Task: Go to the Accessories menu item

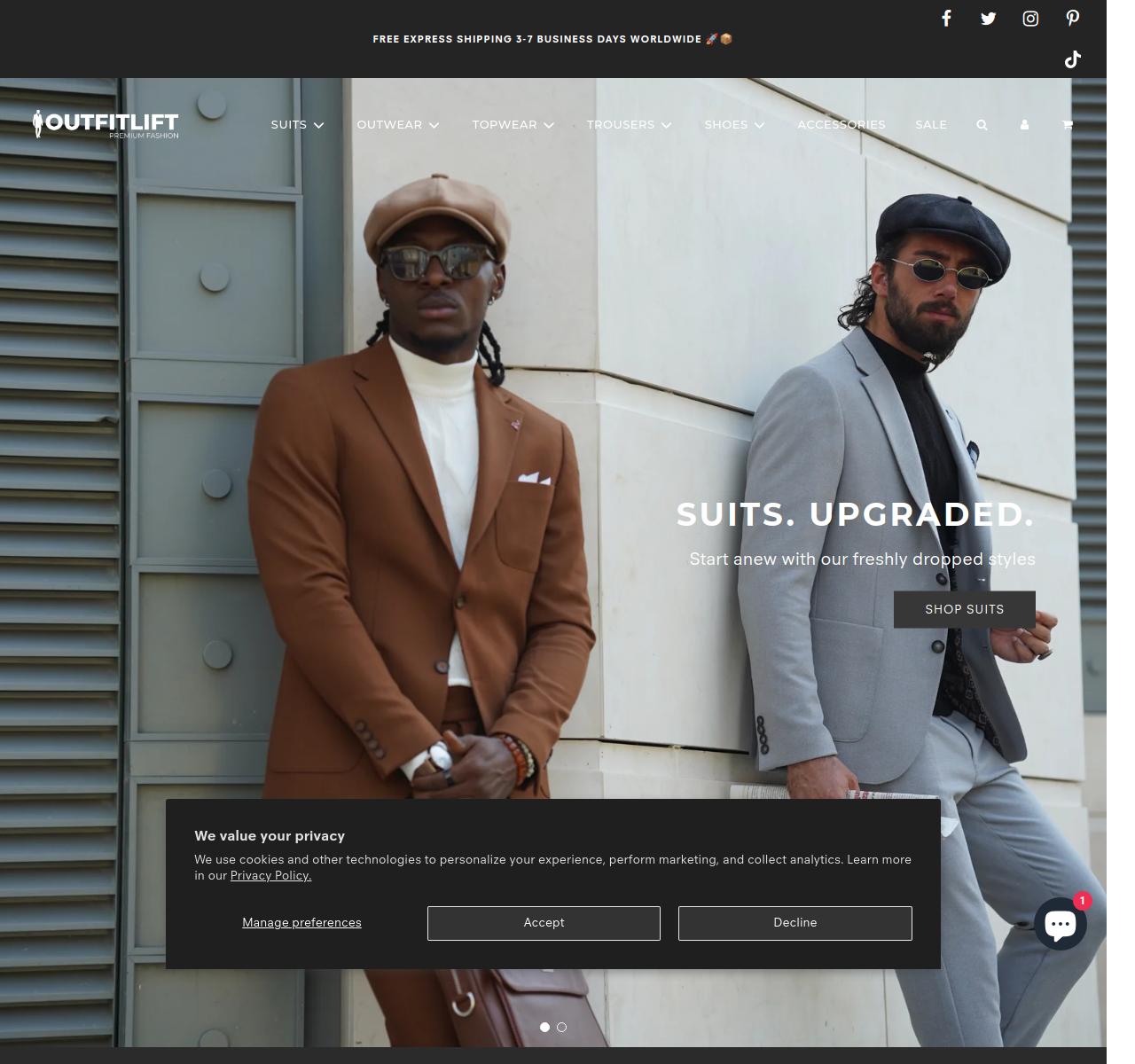Action: (841, 125)
